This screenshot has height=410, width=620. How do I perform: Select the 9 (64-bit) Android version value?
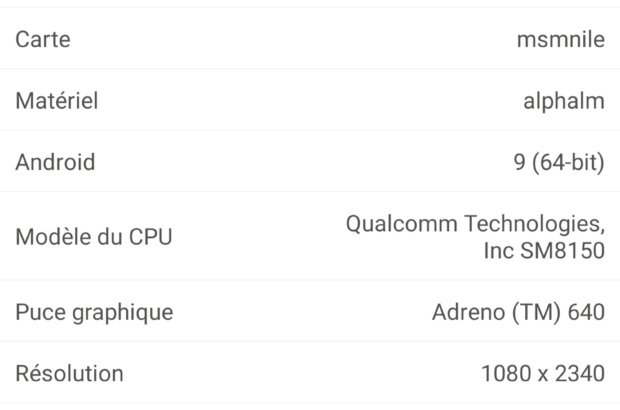tap(558, 162)
